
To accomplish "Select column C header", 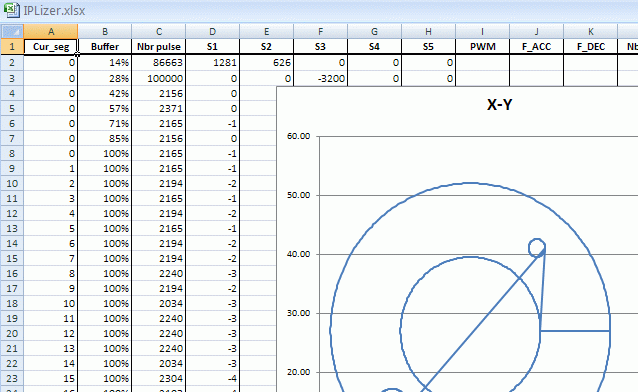I will 159,31.
